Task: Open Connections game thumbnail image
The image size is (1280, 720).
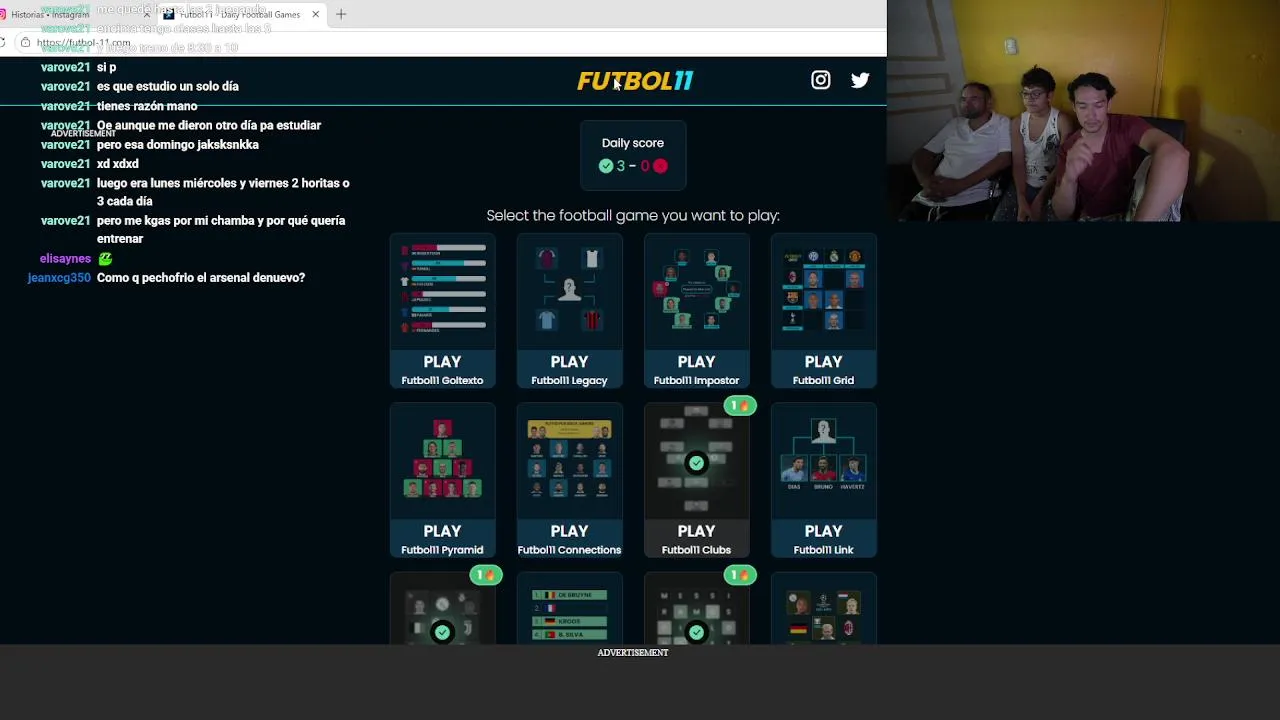Action: [569, 461]
